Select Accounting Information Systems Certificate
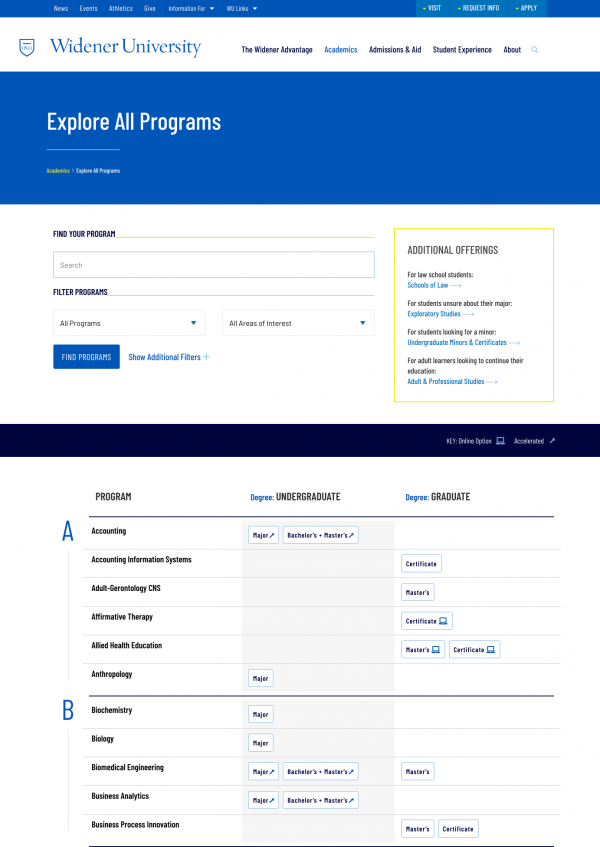 [421, 563]
